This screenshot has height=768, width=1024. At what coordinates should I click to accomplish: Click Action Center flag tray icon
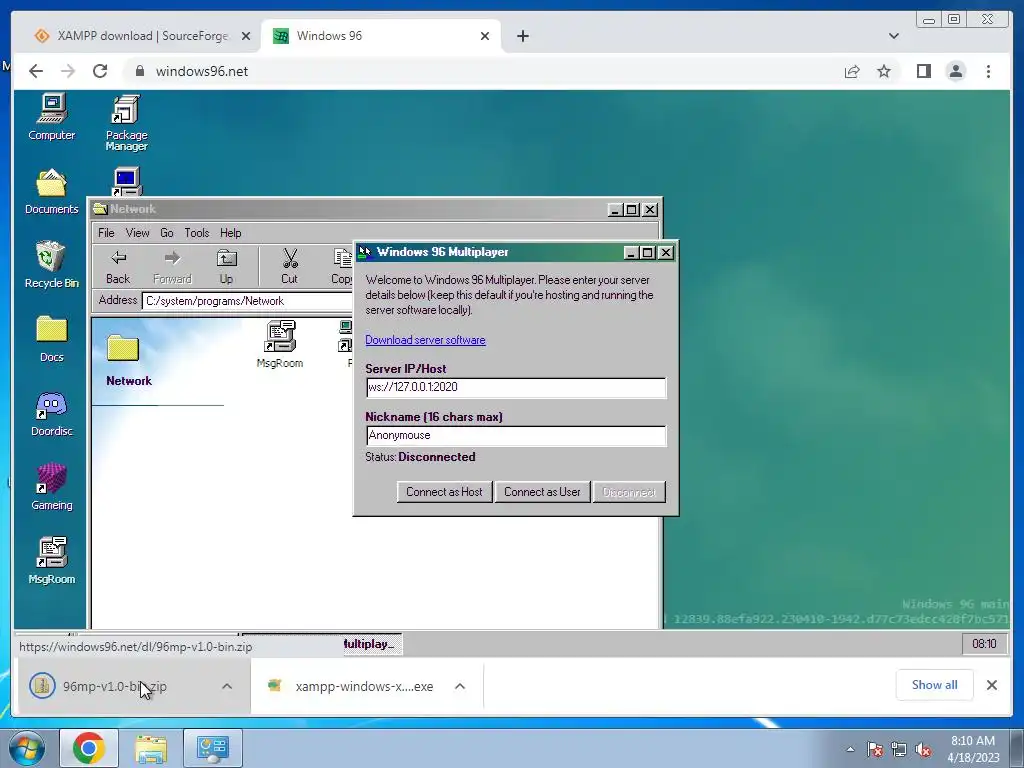(875, 750)
